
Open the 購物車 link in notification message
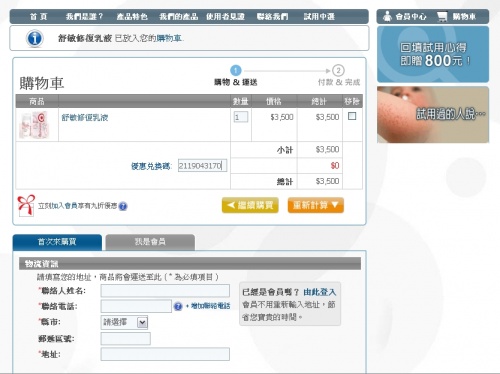169,38
